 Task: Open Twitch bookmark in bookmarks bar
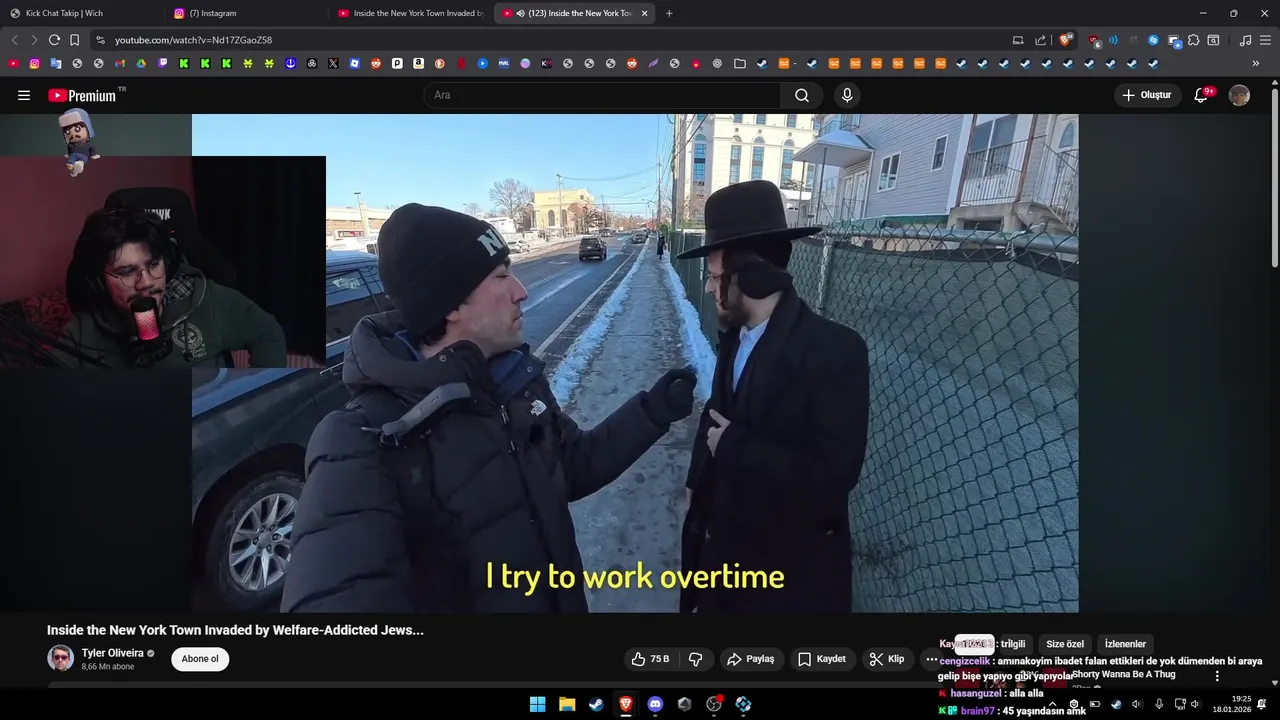[x=162, y=63]
